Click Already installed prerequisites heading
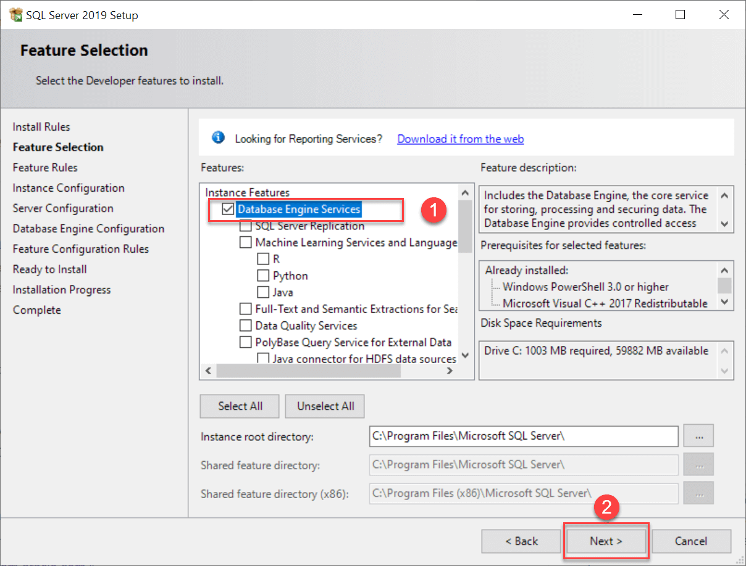 click(x=527, y=270)
